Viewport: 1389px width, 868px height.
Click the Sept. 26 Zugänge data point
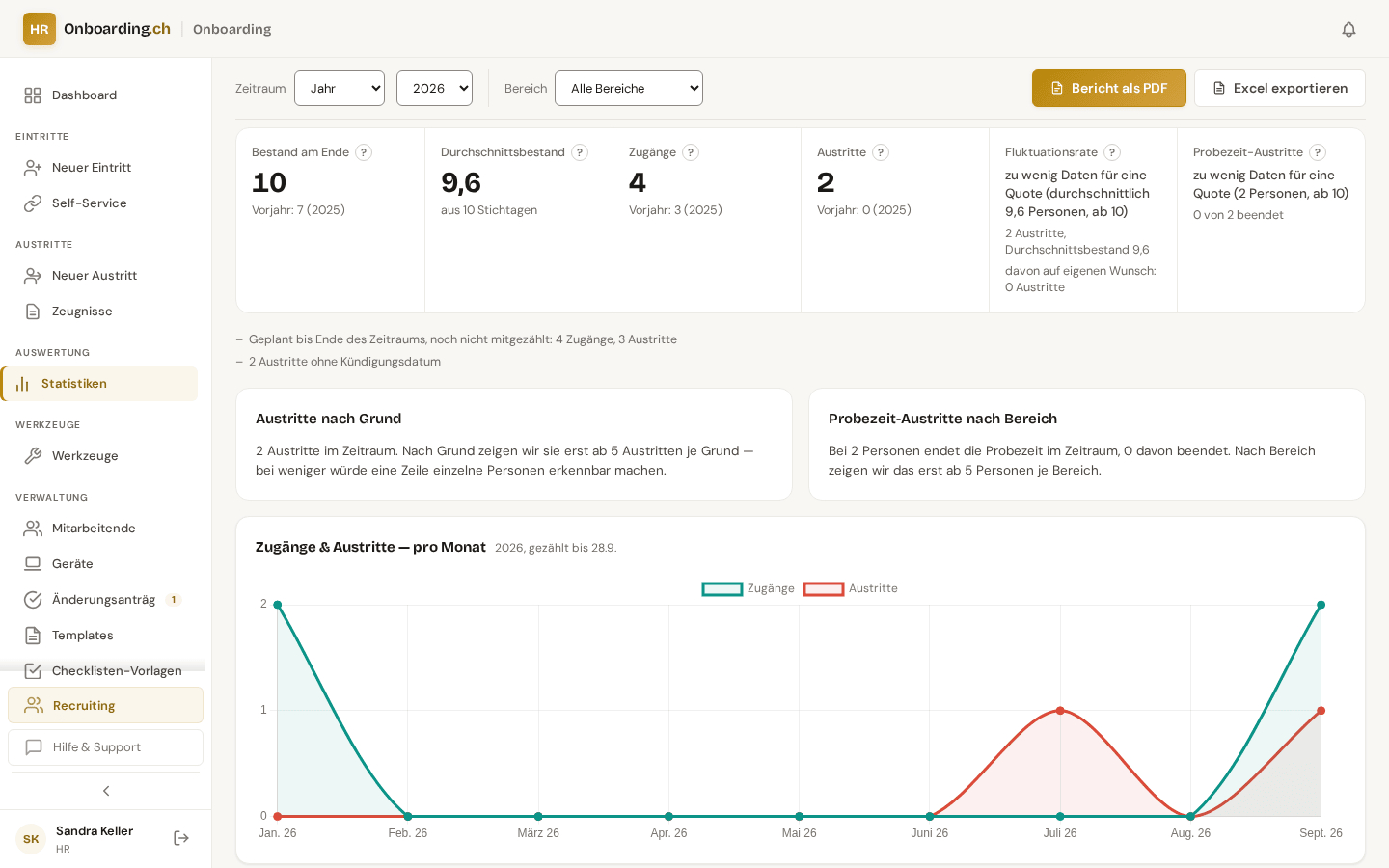[1321, 605]
